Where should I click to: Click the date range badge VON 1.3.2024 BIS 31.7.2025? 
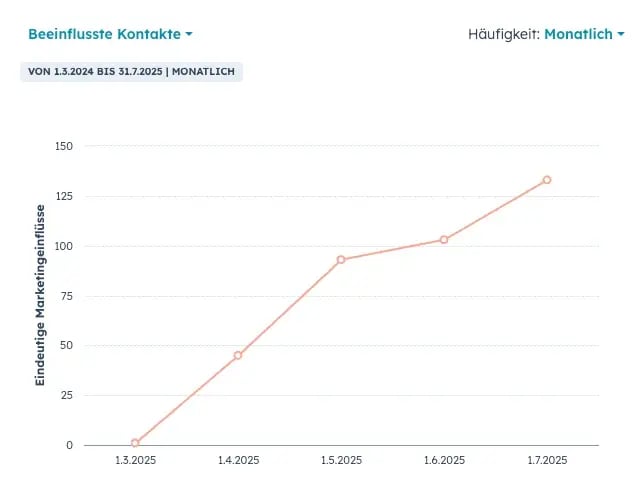[x=131, y=72]
